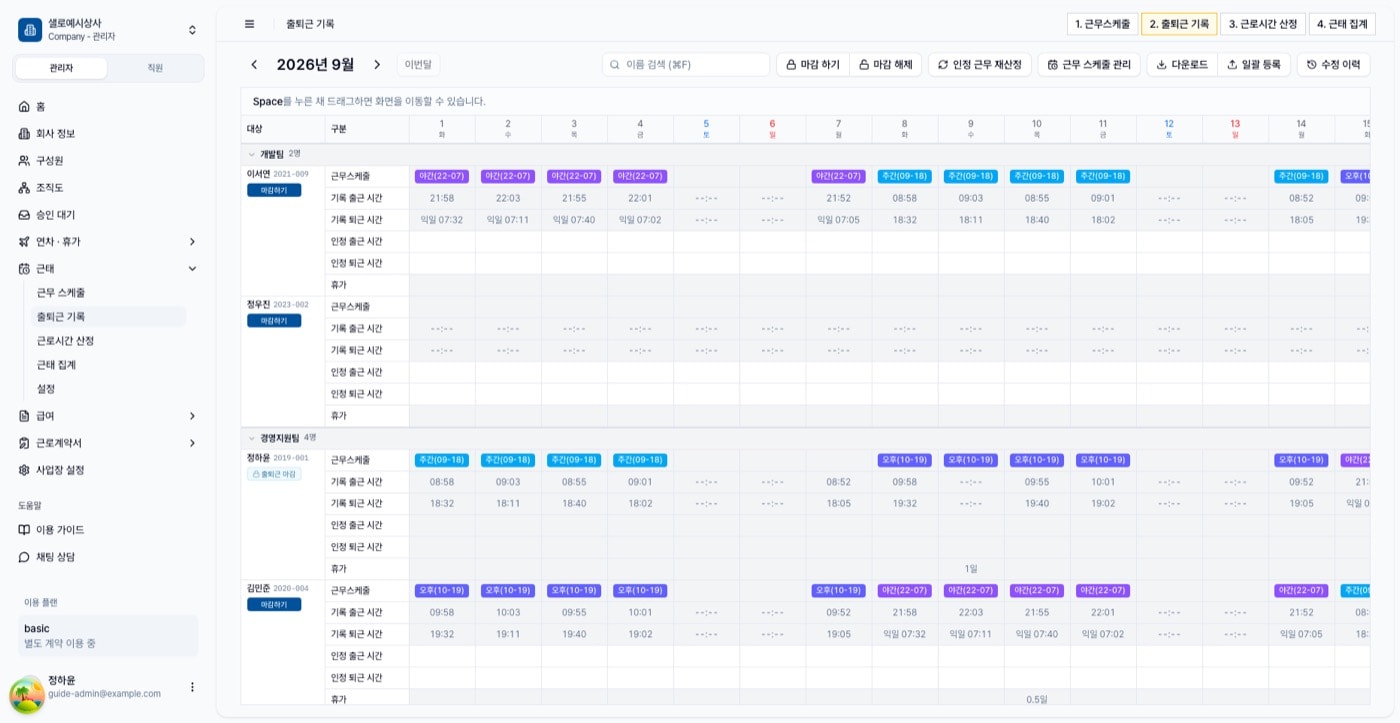Open the 수정 이력 history button

(x=1333, y=64)
